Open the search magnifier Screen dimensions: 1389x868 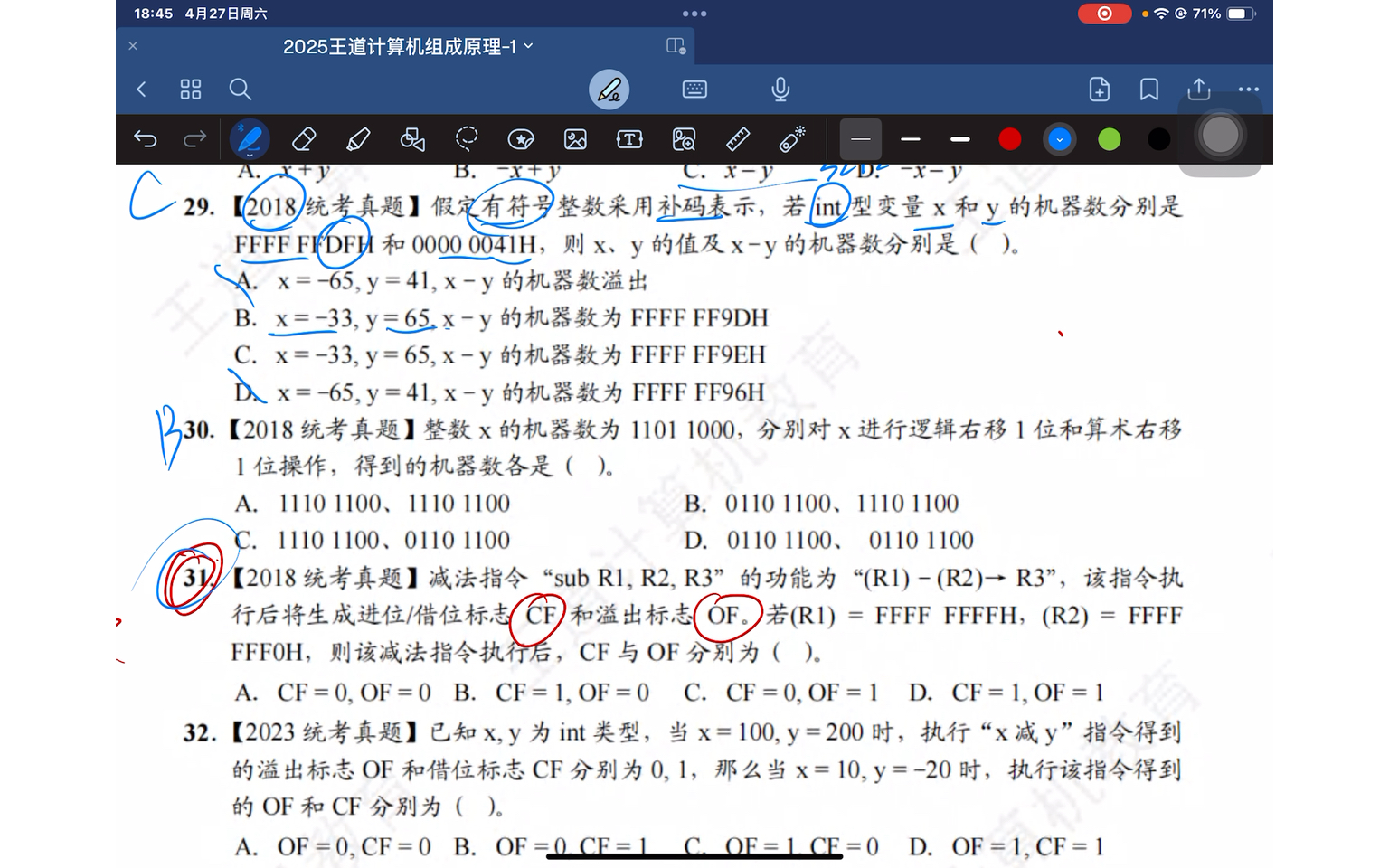pos(240,89)
